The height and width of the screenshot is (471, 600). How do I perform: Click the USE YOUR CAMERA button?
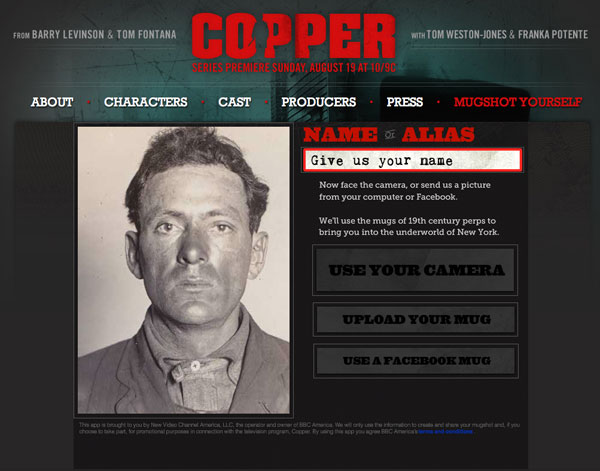[x=415, y=270]
